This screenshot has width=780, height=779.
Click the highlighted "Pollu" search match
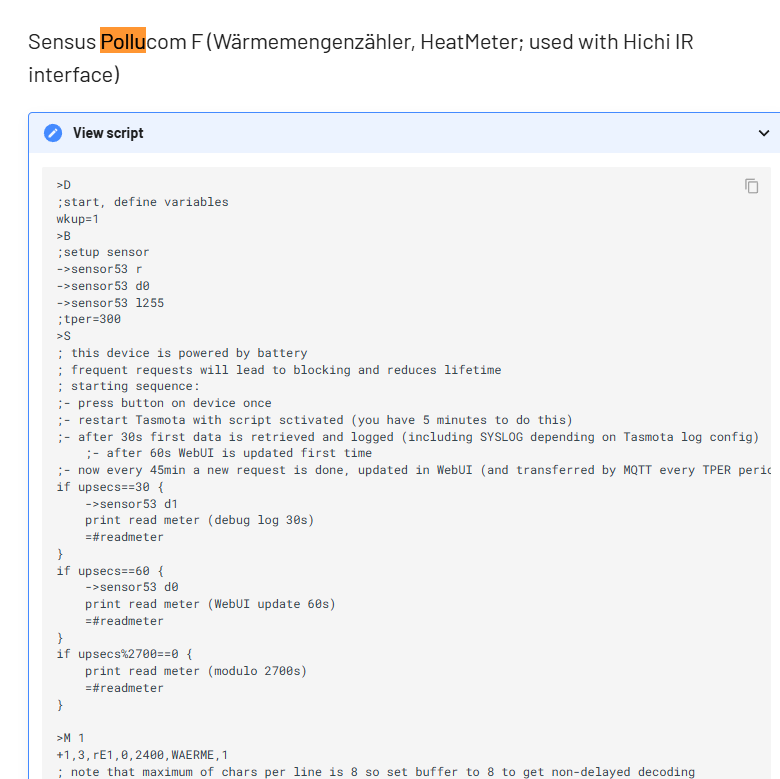pos(123,42)
